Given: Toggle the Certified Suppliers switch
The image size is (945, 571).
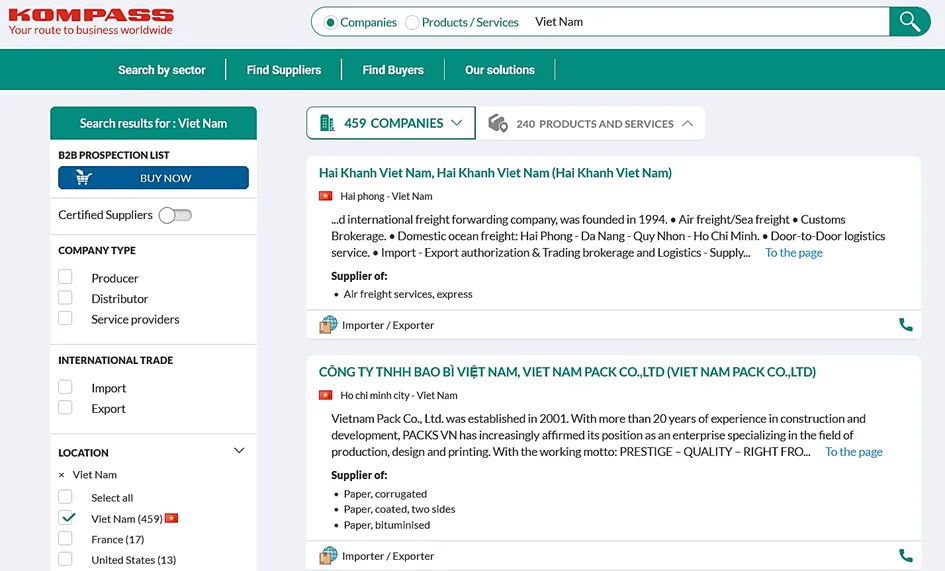Looking at the screenshot, I should click(175, 215).
